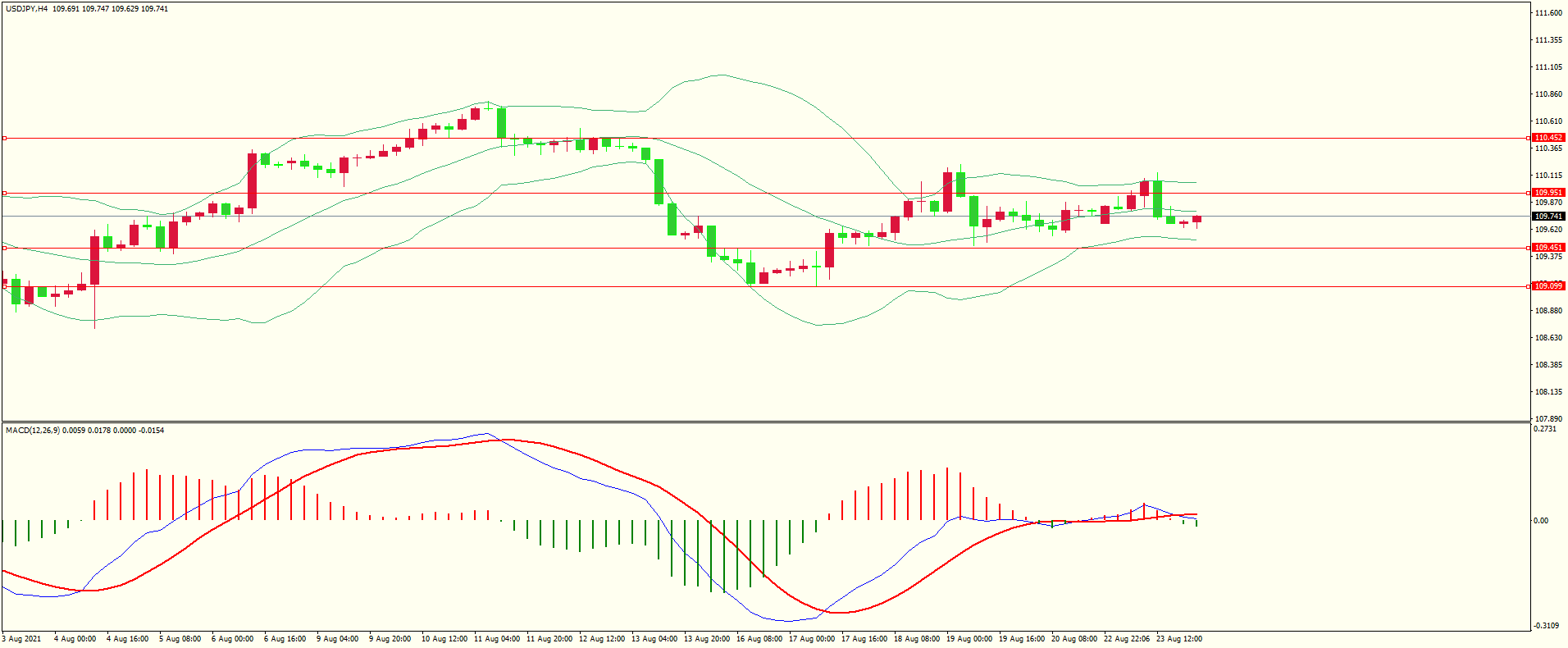The width and height of the screenshot is (1568, 648).
Task: Click the 108.135 price axis label
Action: pos(1548,392)
